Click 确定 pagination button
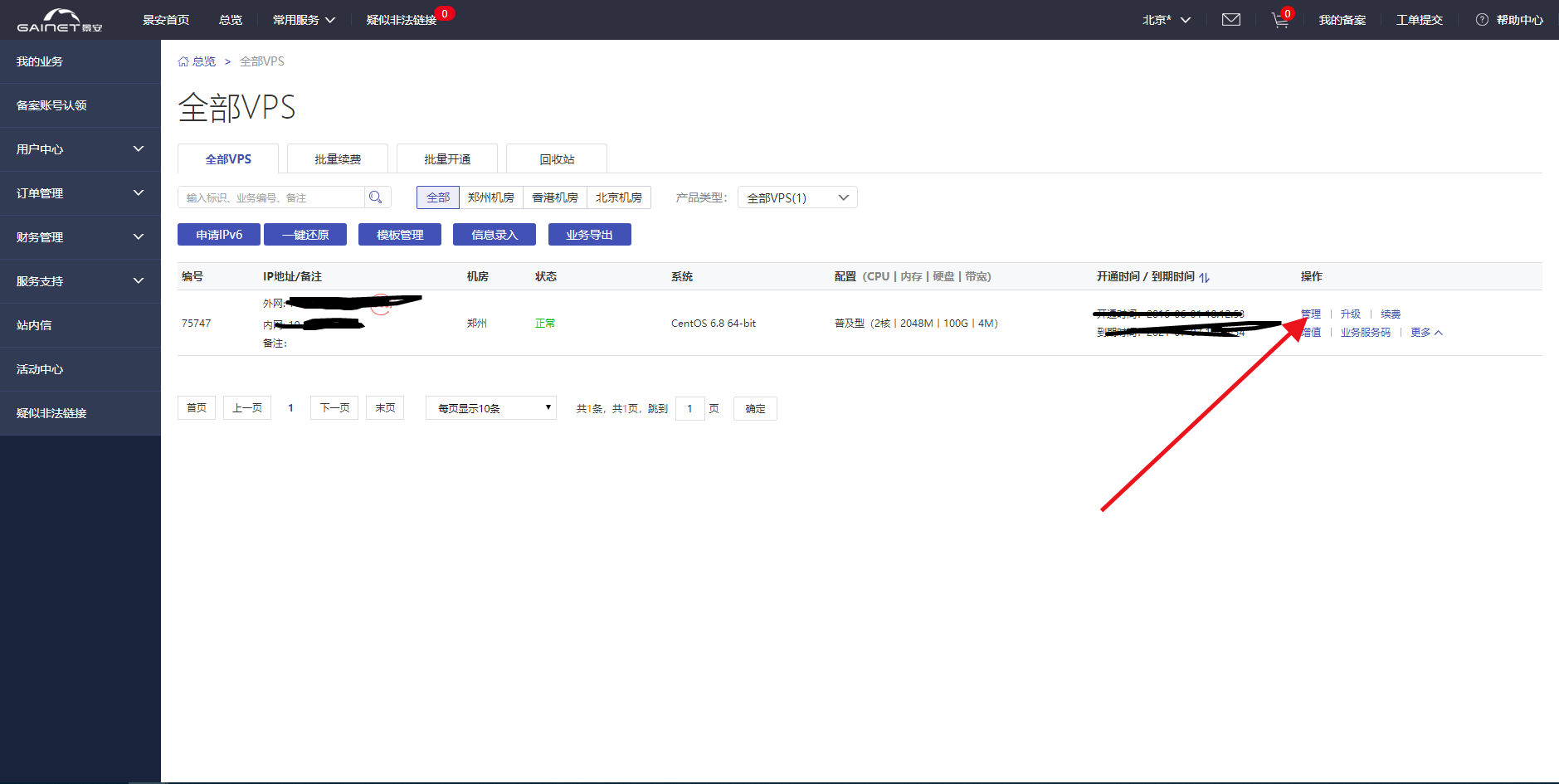Image resolution: width=1559 pixels, height=784 pixels. [755, 408]
